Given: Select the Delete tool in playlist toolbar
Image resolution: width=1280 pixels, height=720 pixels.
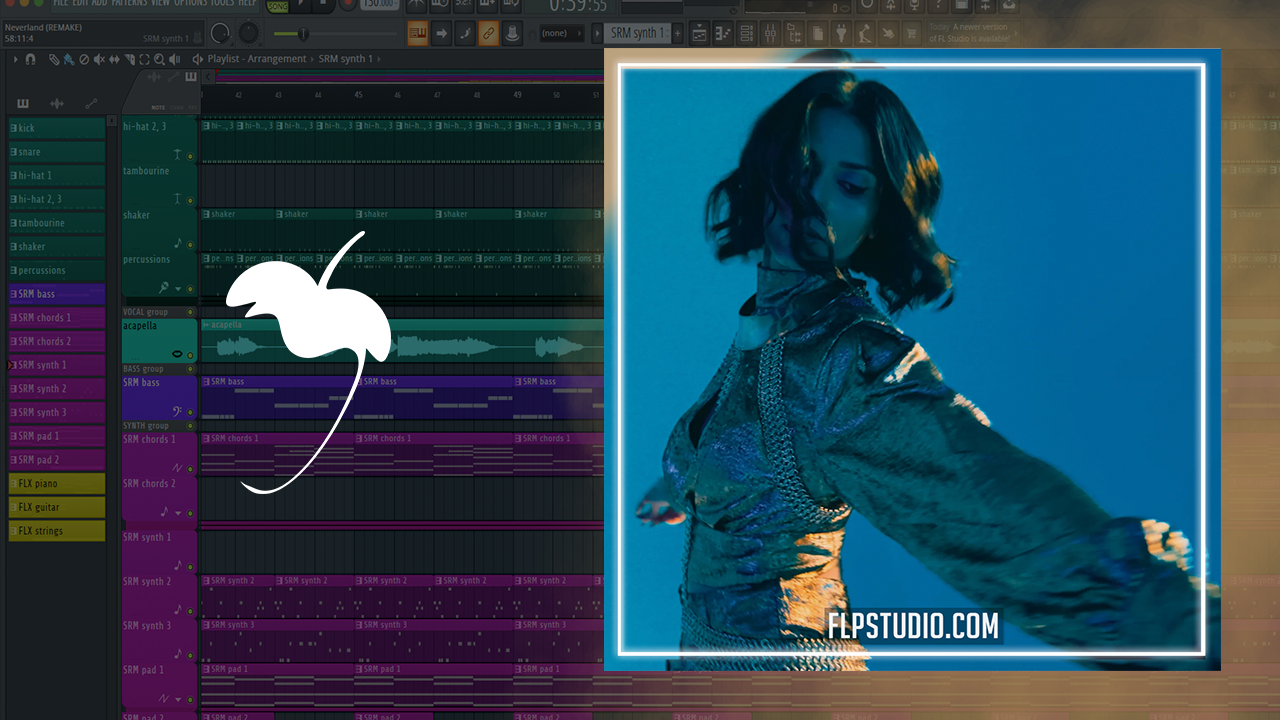Looking at the screenshot, I should (84, 60).
